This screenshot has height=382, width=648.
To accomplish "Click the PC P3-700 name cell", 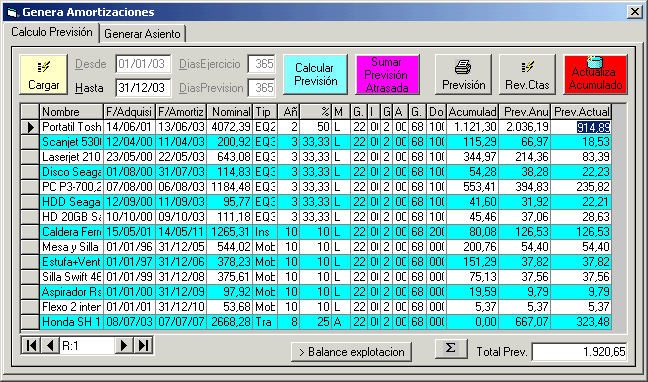I will click(x=71, y=187).
